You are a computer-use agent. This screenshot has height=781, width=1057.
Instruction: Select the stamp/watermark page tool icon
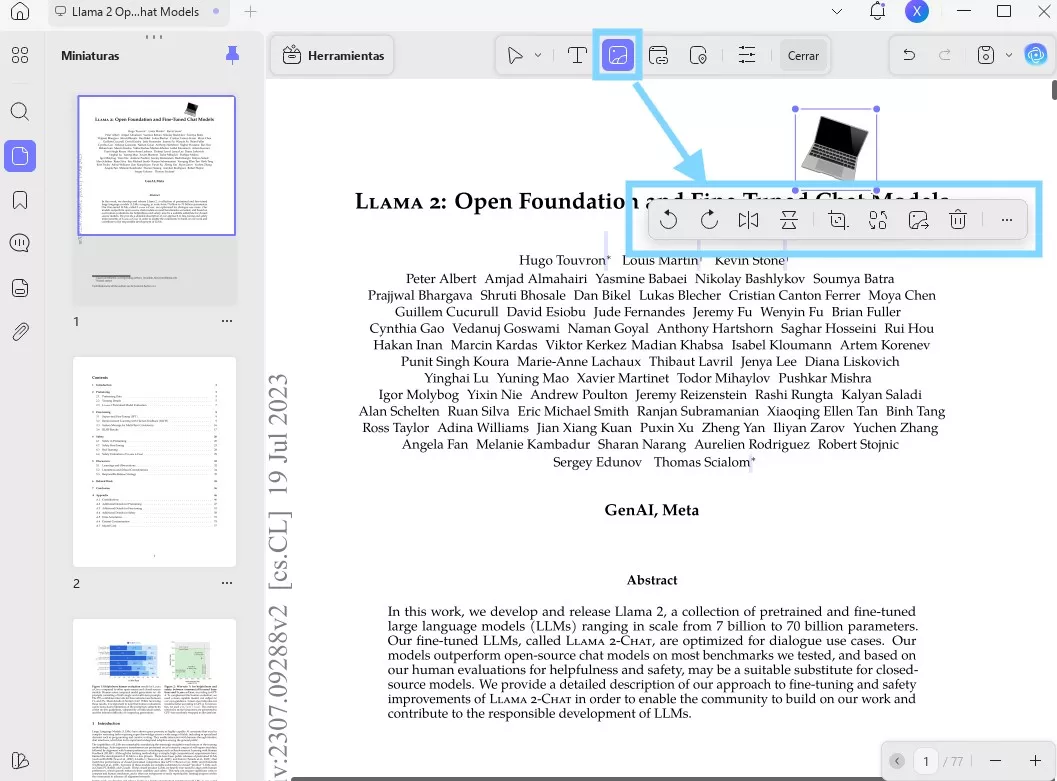pos(698,55)
